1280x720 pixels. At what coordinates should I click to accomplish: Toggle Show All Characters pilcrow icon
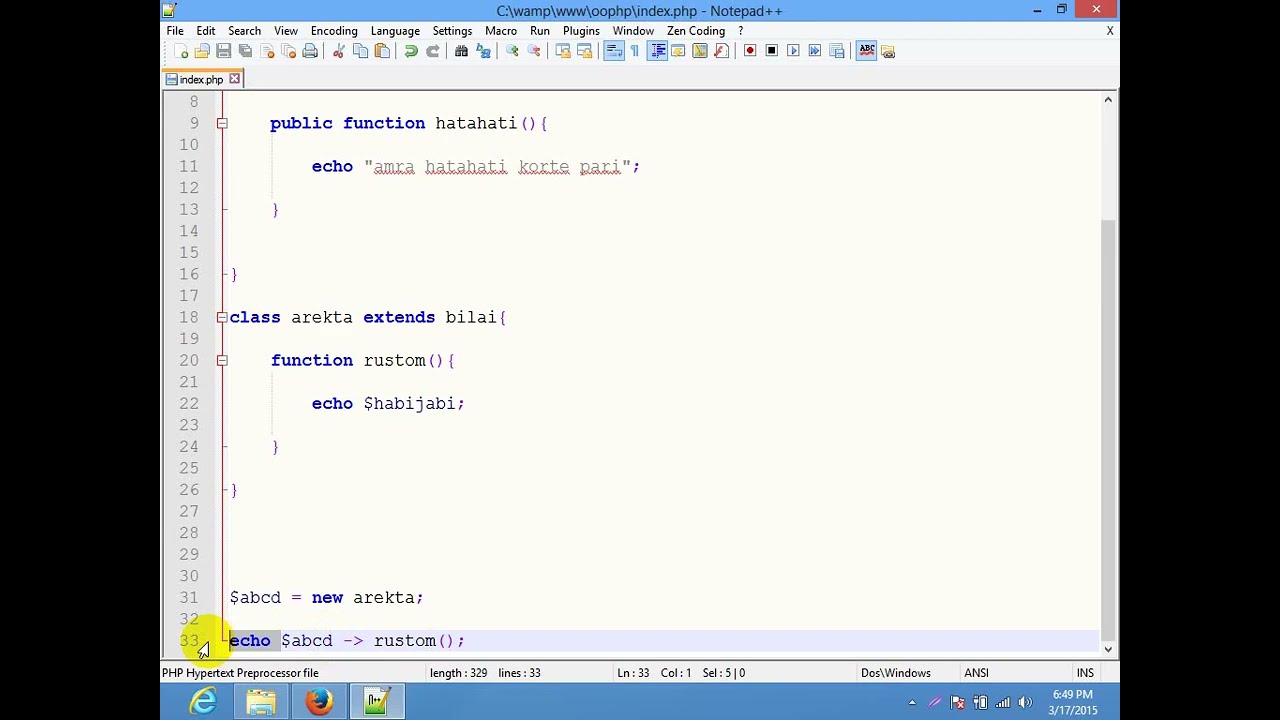635,51
